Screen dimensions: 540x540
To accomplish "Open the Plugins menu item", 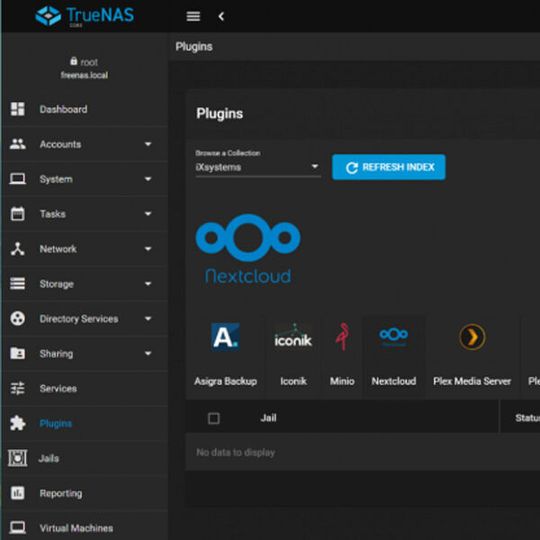I will coord(85,423).
